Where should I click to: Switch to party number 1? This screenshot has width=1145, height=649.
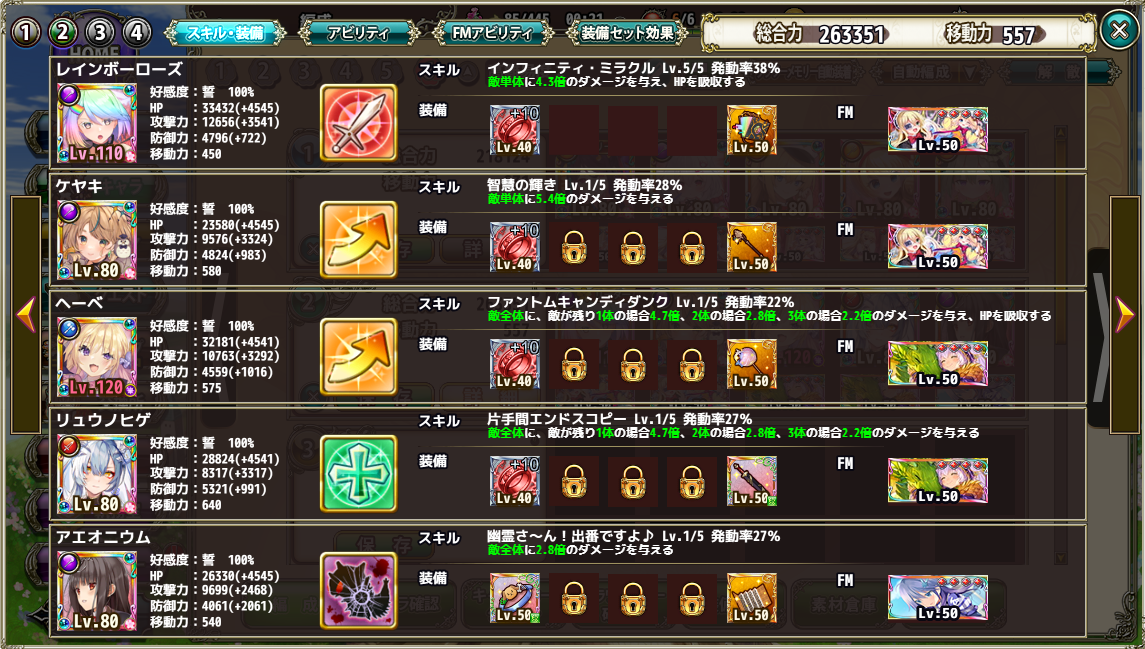click(26, 32)
